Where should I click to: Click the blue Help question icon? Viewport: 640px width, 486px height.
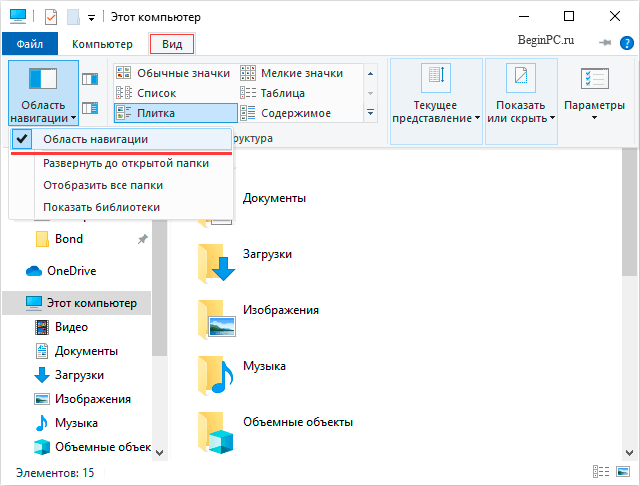click(627, 43)
